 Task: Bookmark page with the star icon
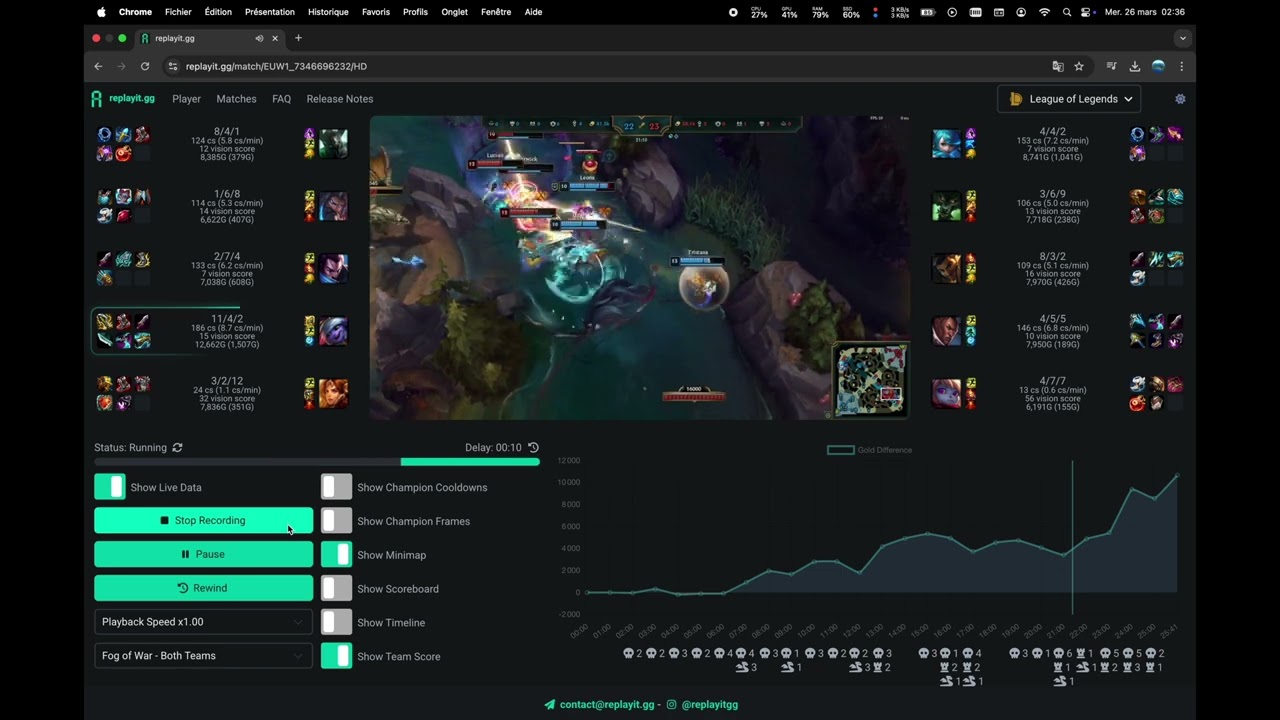[x=1079, y=66]
